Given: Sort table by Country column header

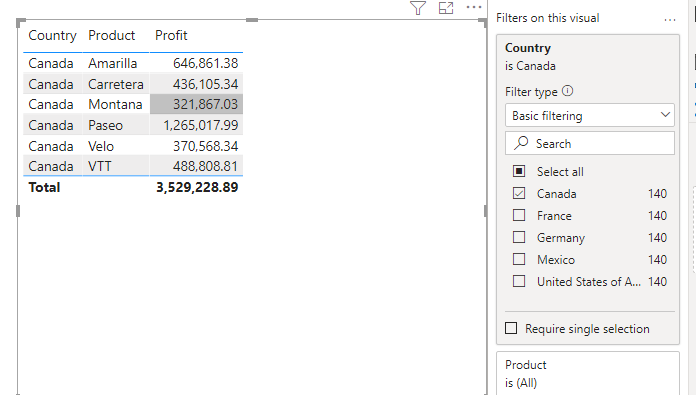Looking at the screenshot, I should pos(52,36).
